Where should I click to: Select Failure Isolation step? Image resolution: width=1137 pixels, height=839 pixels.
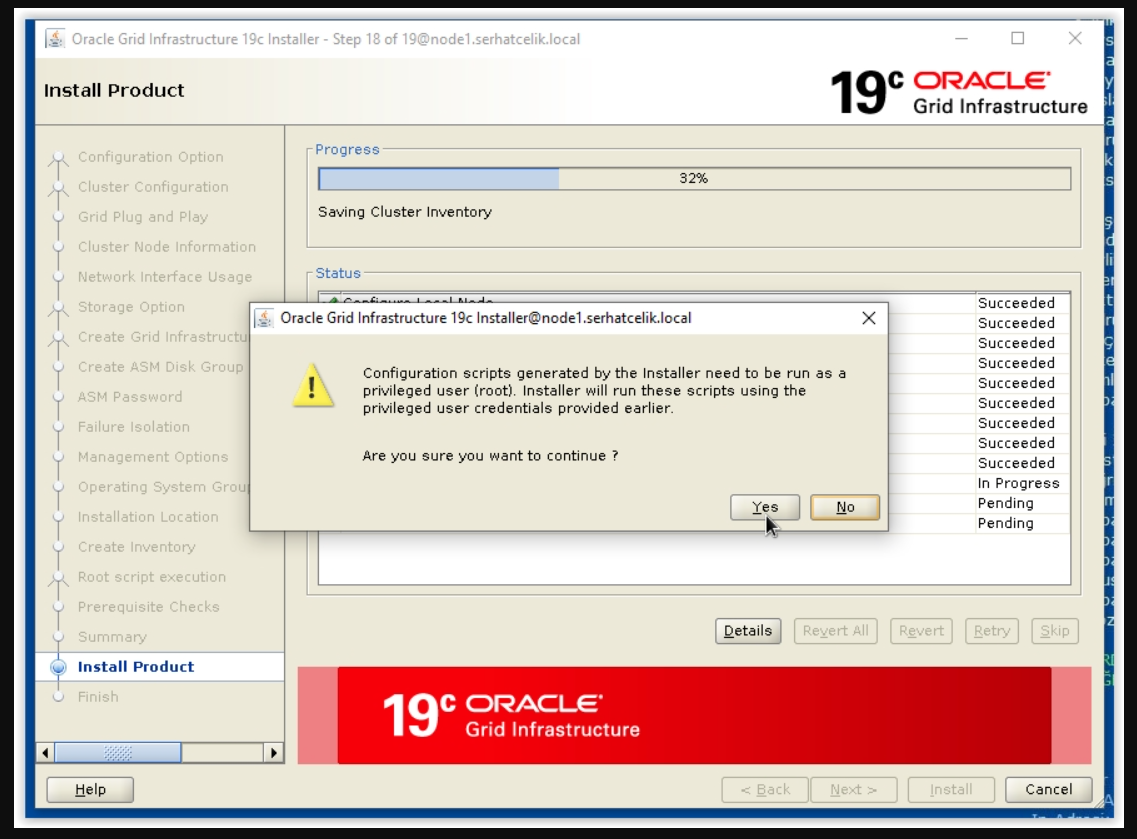click(x=133, y=426)
